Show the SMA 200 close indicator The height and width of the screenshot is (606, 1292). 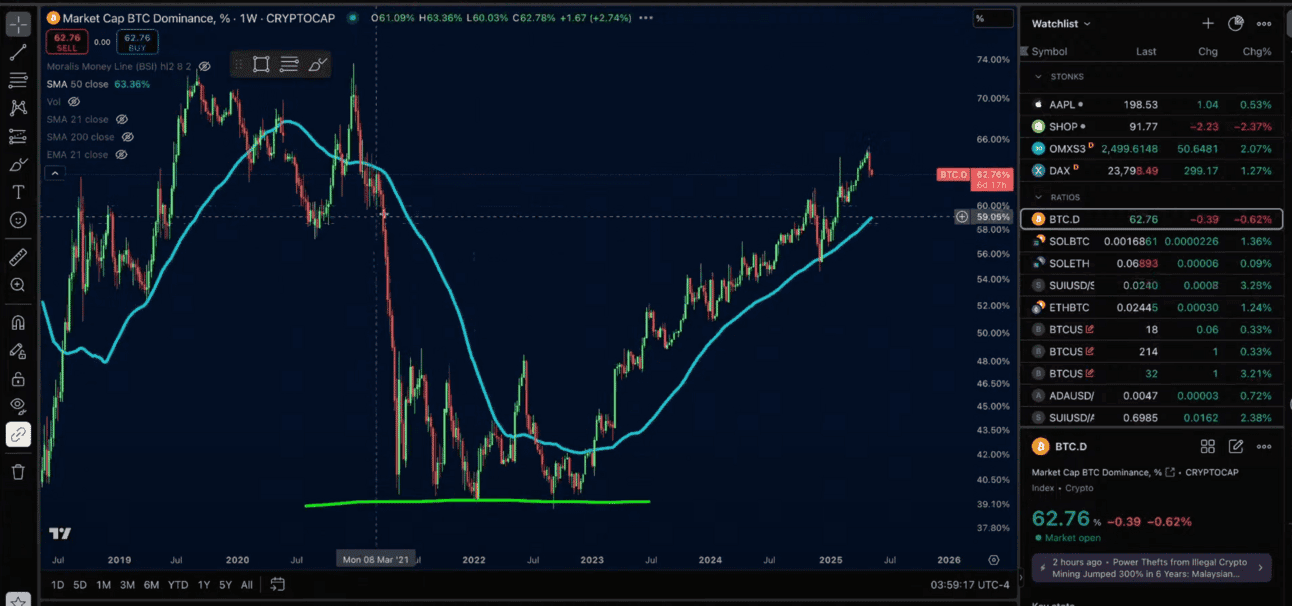coord(126,137)
